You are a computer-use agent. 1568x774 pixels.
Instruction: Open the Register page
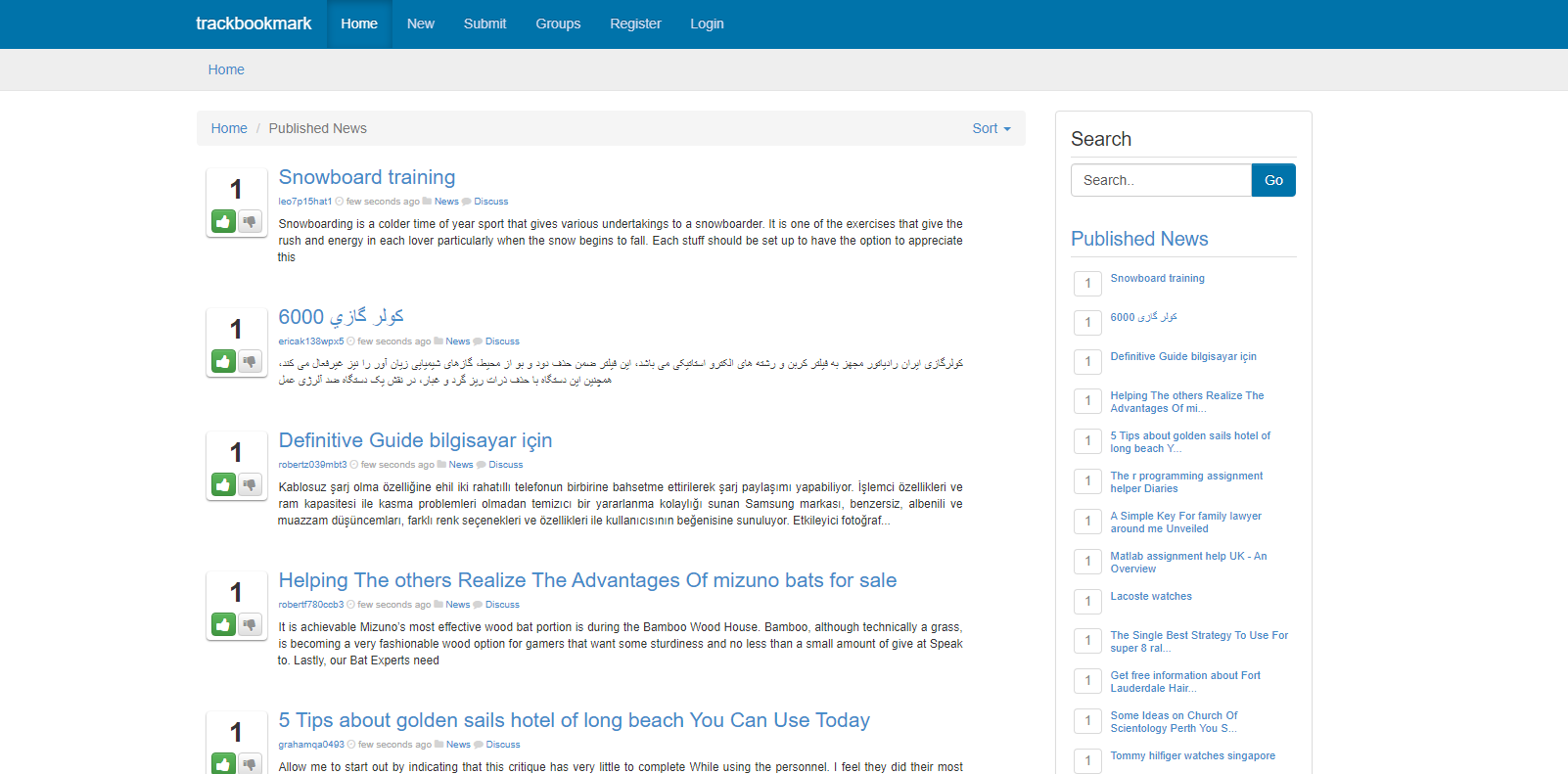tap(635, 23)
